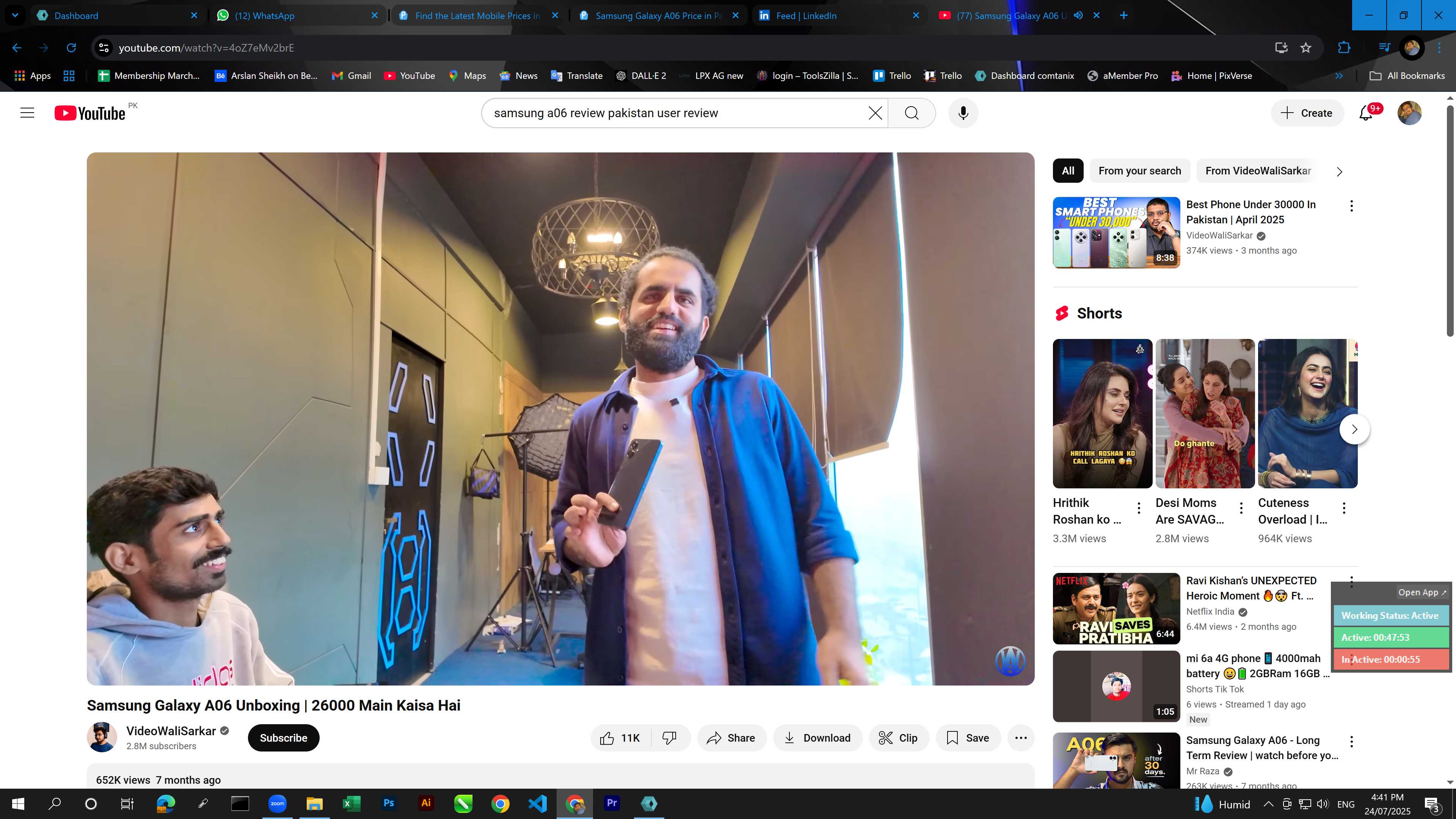The image size is (1456, 819).
Task: Show more bookmarks chevron
Action: 1339,76
